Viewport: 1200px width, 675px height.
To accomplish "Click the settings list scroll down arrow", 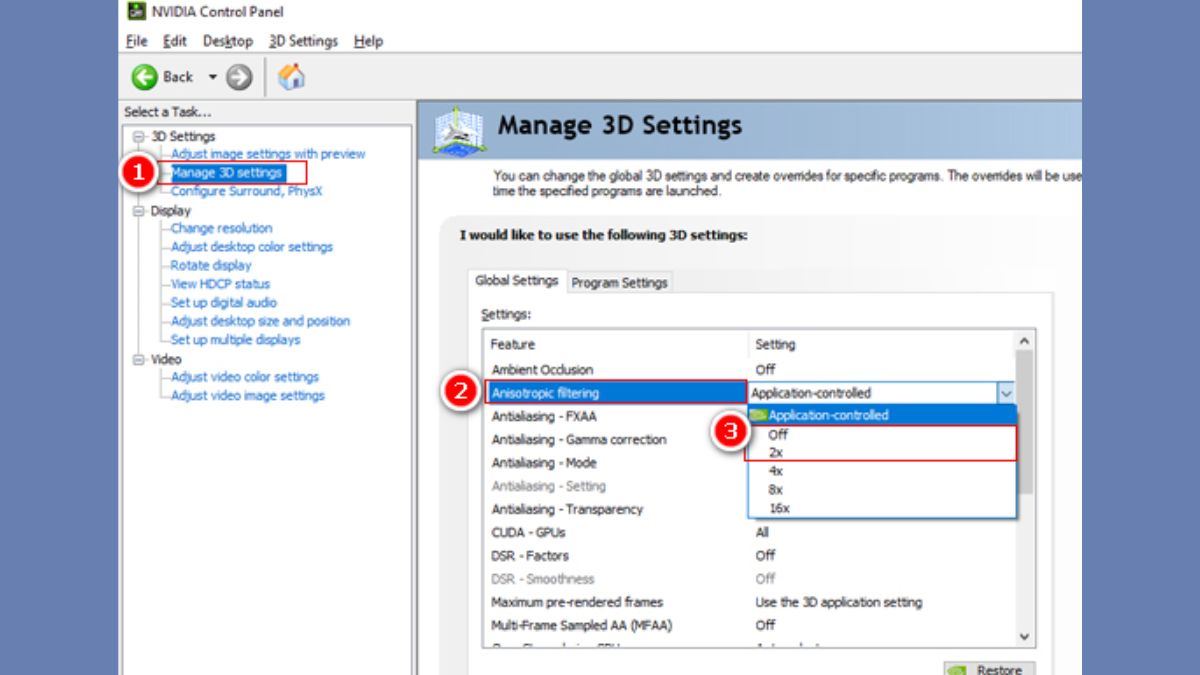I will [1025, 636].
